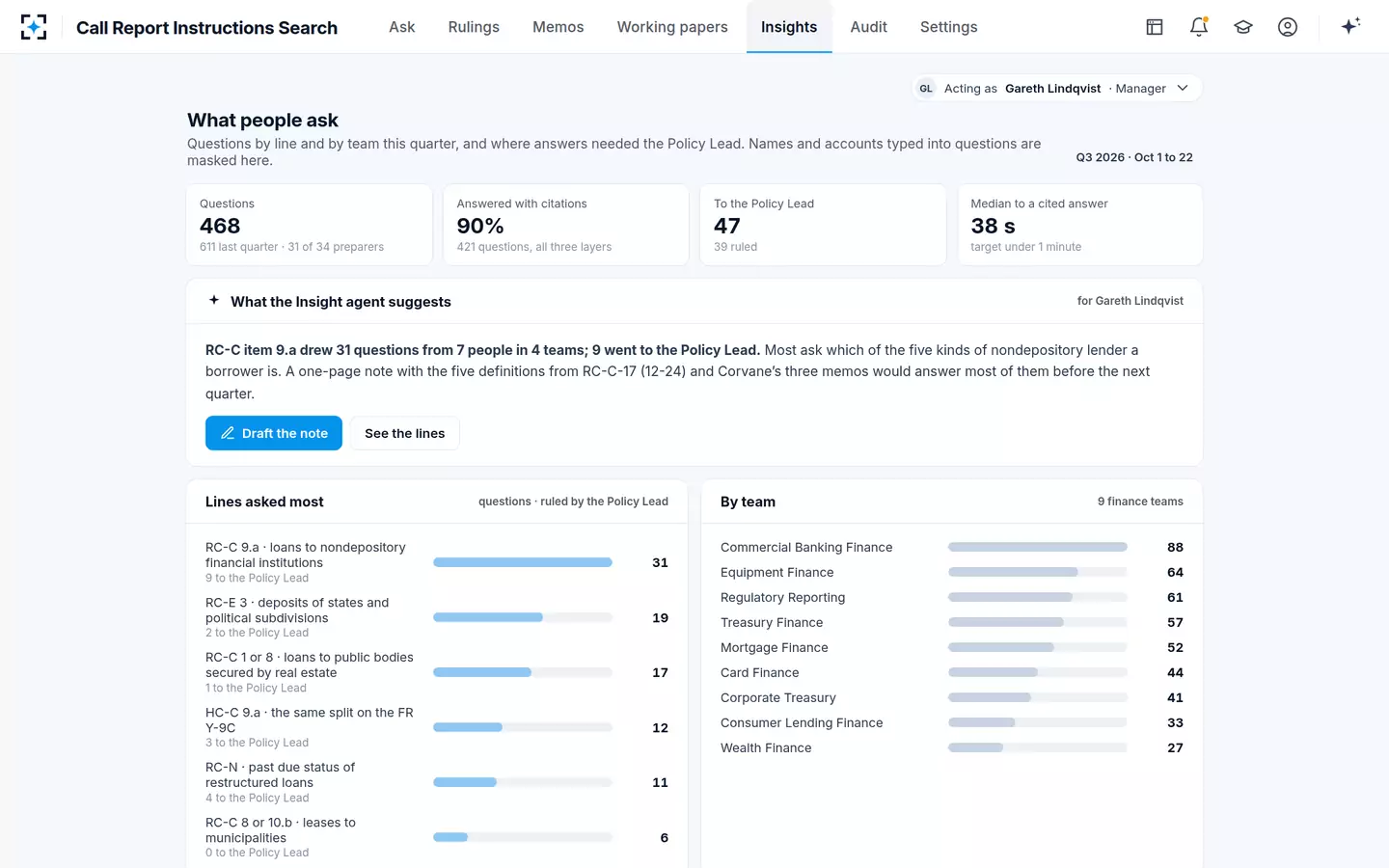Click the By team heading

point(748,502)
